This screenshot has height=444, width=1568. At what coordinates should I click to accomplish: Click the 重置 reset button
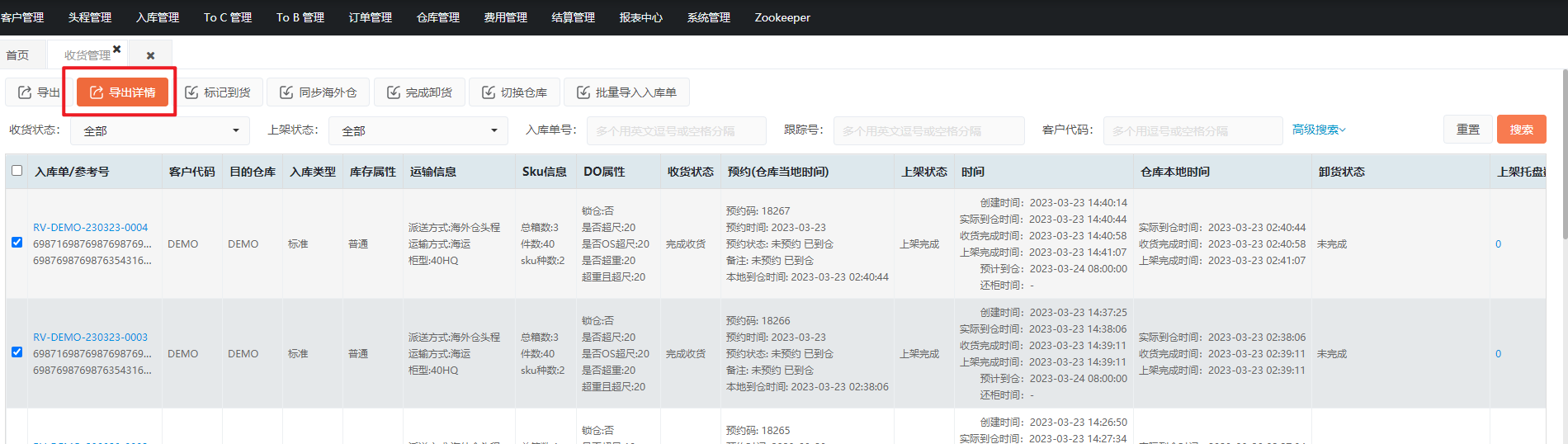click(1468, 130)
